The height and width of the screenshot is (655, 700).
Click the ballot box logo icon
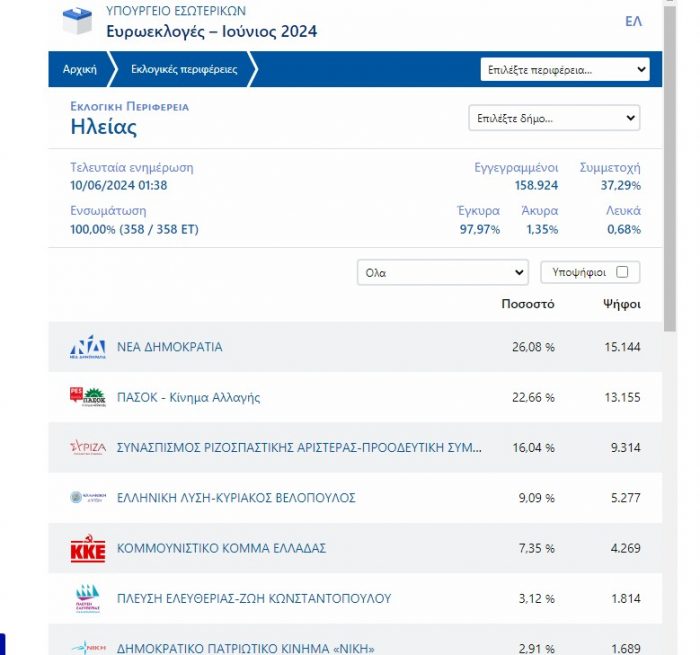[78, 22]
